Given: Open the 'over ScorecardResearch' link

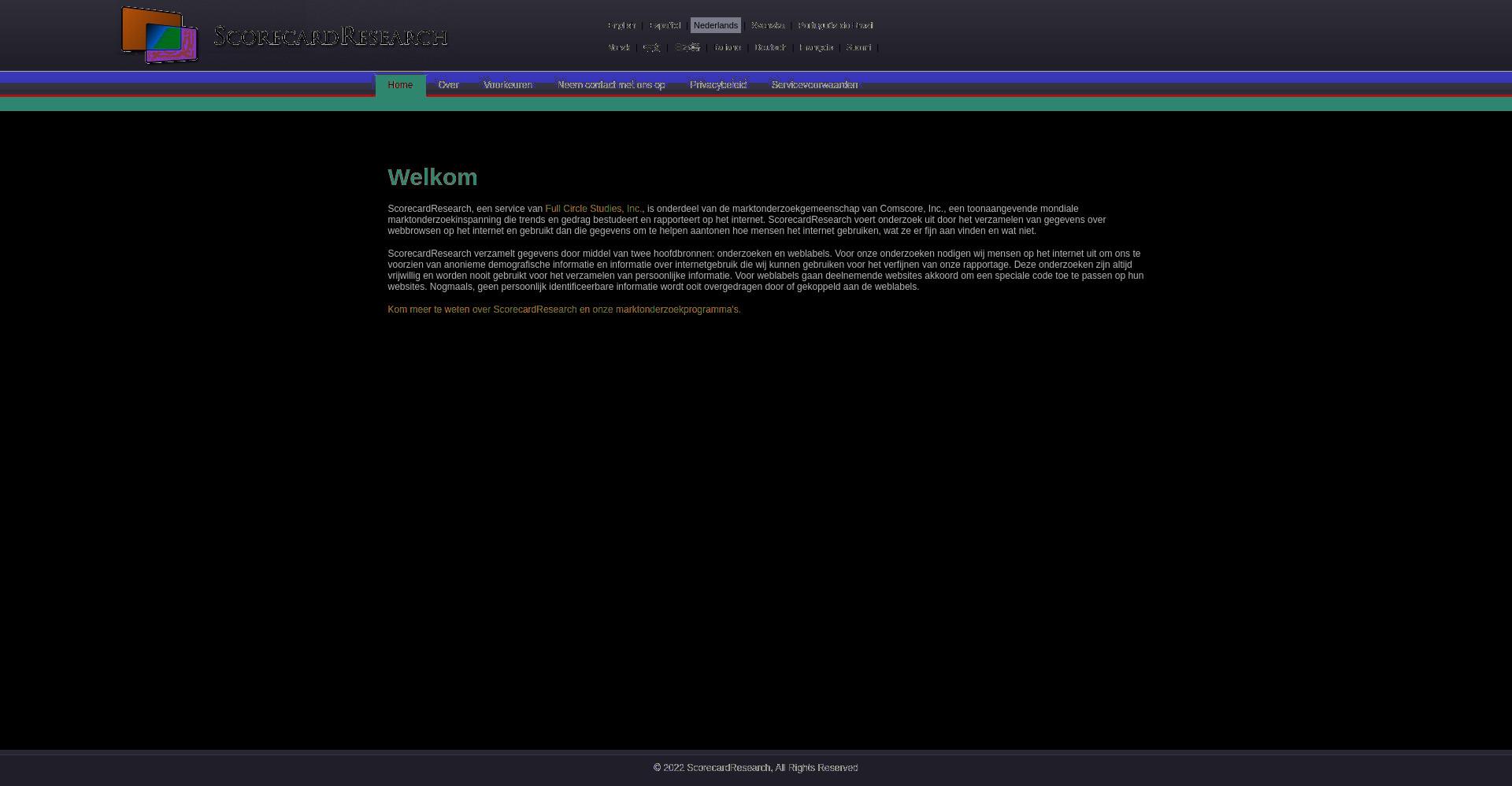Looking at the screenshot, I should (x=524, y=310).
